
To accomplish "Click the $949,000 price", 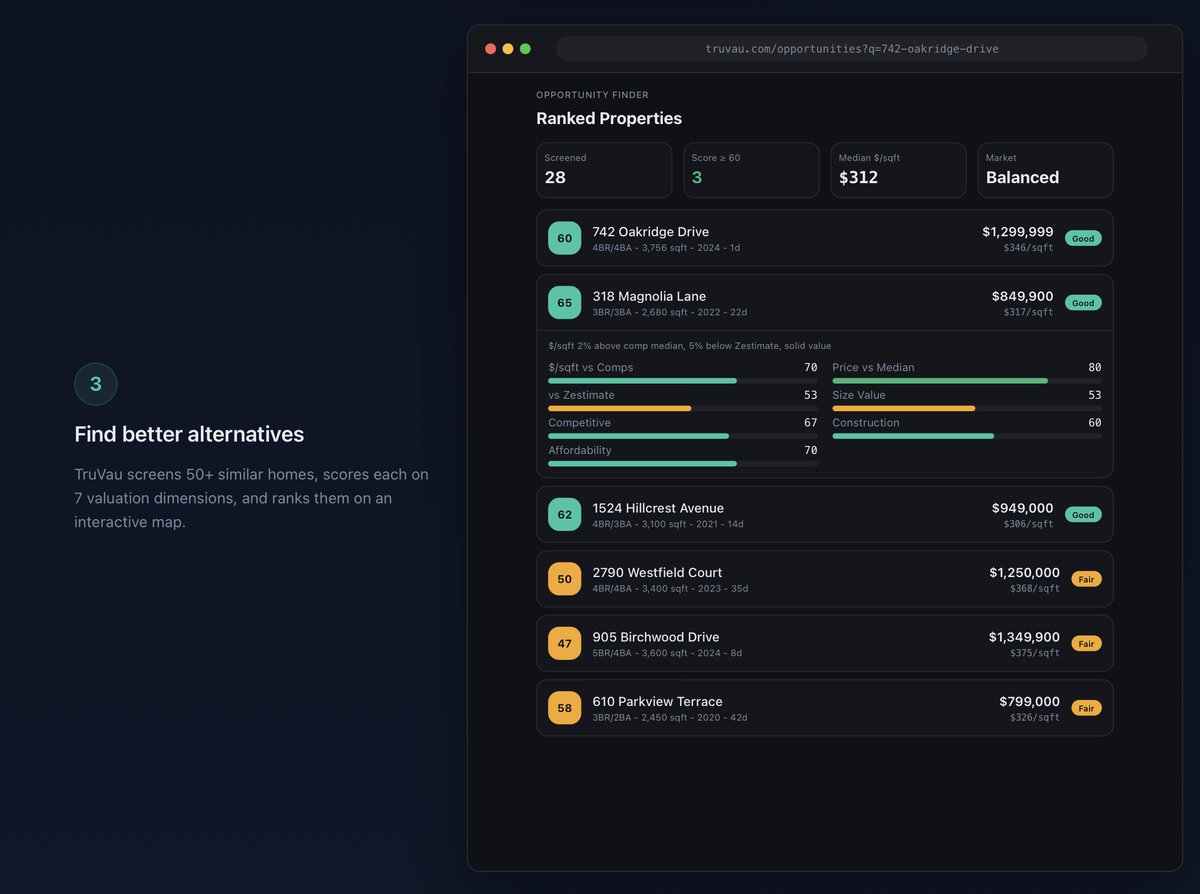I will [x=1022, y=508].
